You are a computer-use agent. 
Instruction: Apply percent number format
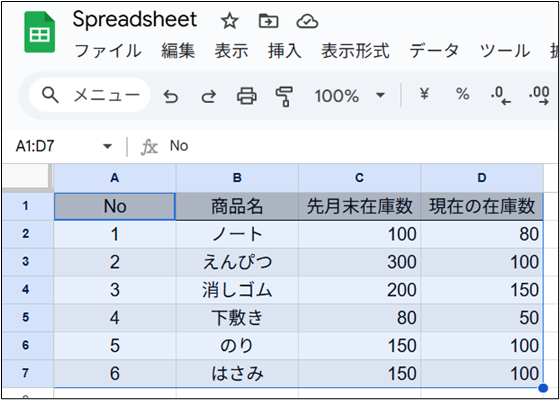coord(462,94)
